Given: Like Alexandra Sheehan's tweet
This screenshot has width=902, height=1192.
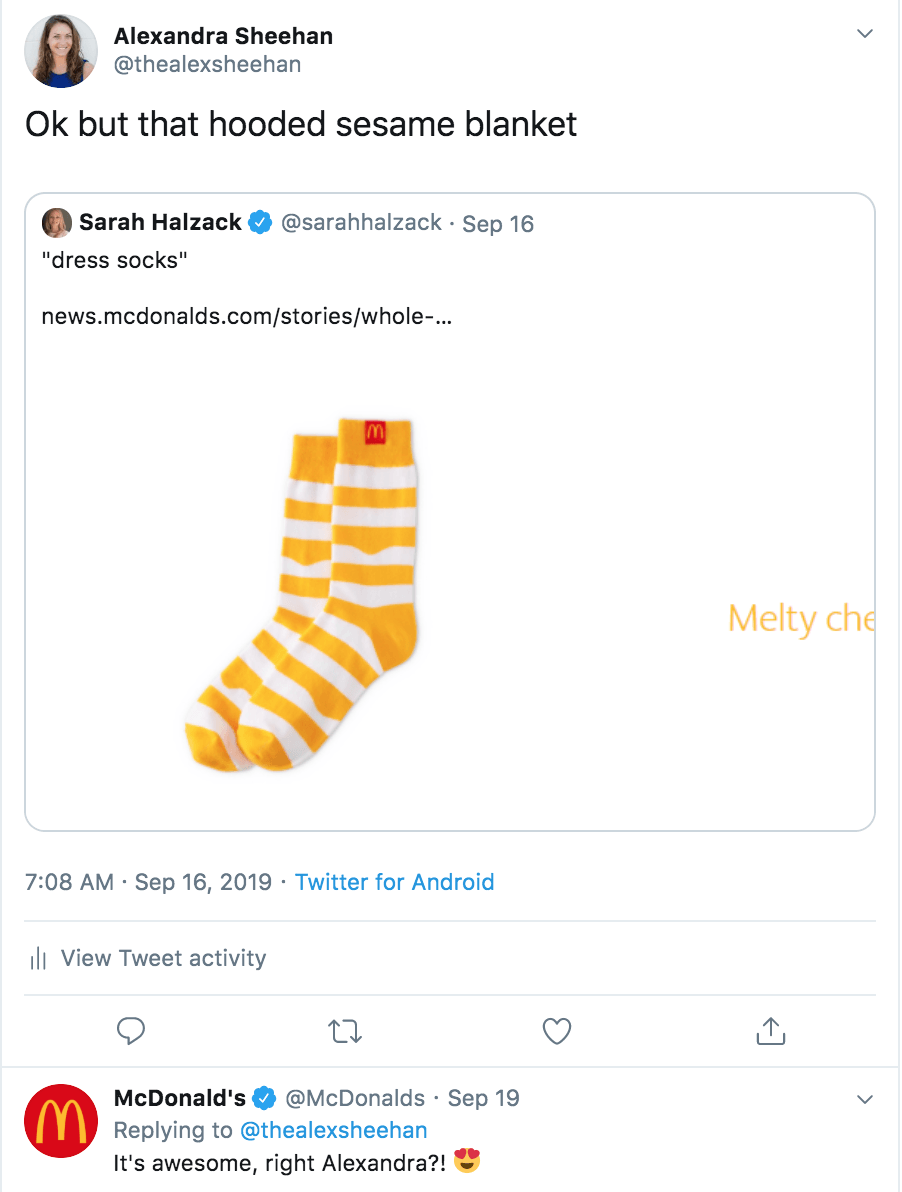Looking at the screenshot, I should pos(556,1031).
